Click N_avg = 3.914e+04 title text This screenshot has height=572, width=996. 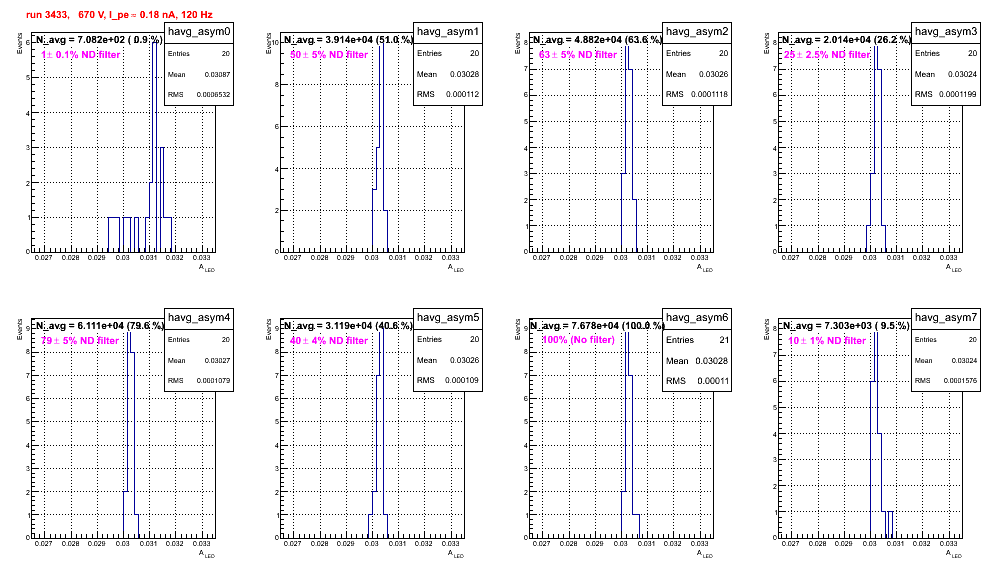click(348, 39)
